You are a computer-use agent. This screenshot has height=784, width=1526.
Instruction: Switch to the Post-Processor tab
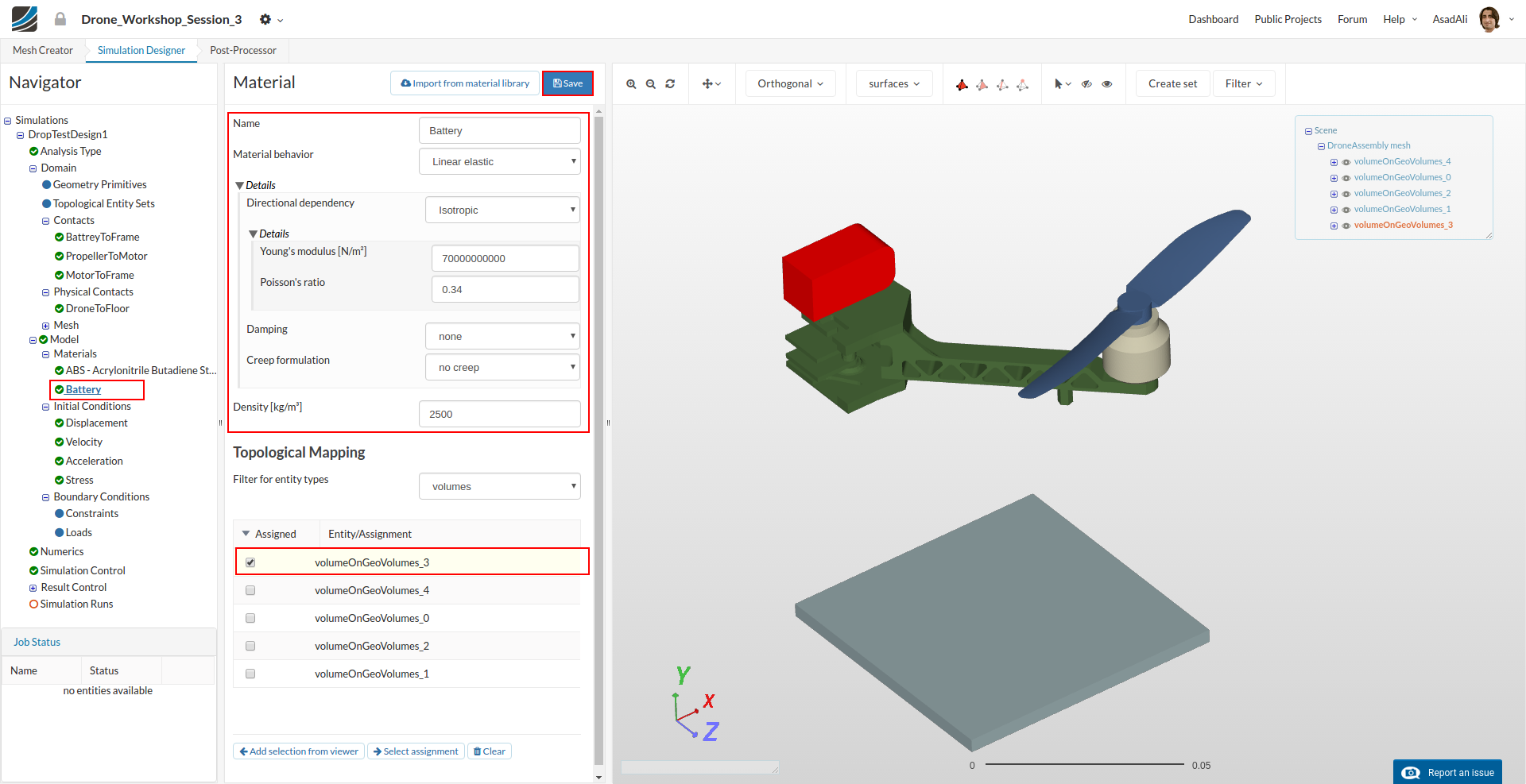pyautogui.click(x=242, y=50)
